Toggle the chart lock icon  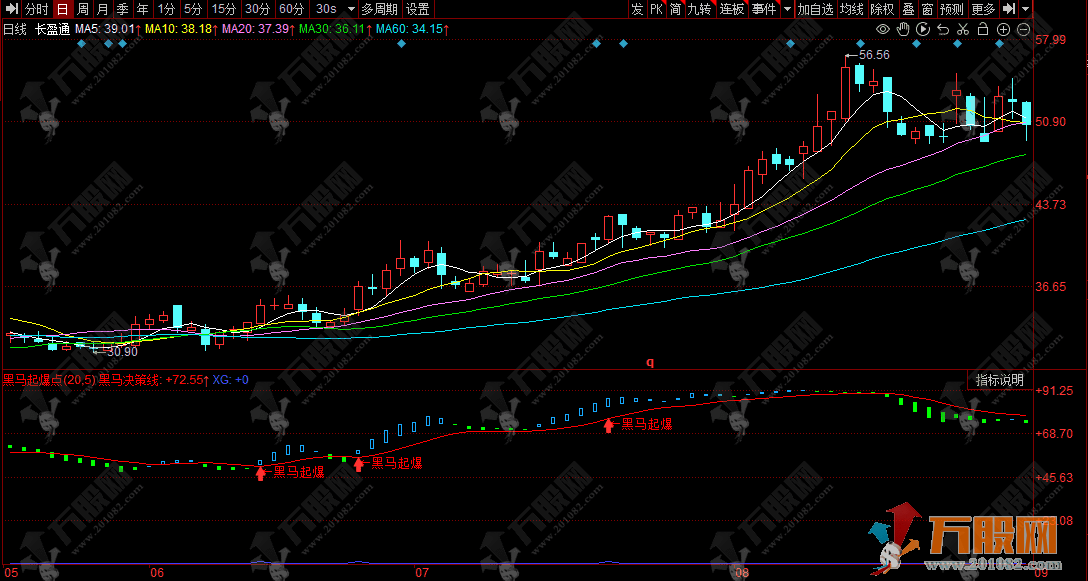click(x=983, y=29)
